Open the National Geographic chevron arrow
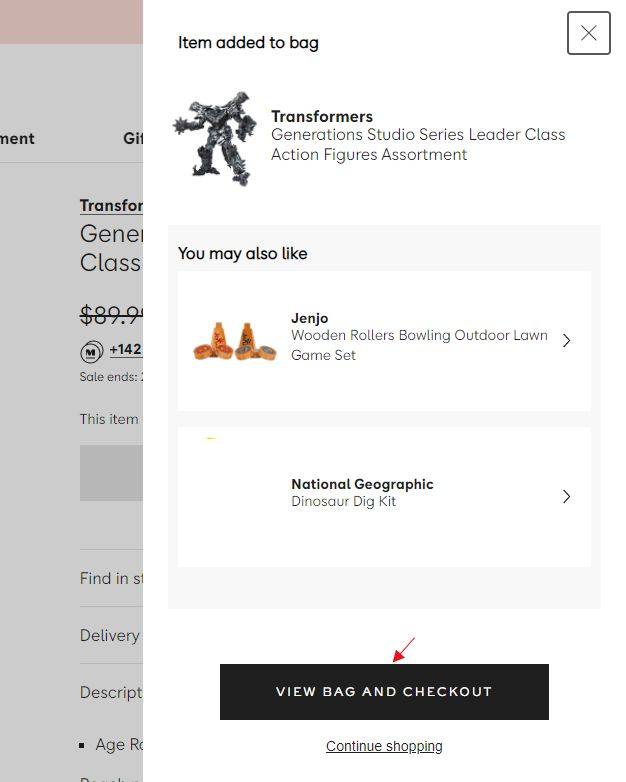This screenshot has width=626, height=782. coord(566,496)
